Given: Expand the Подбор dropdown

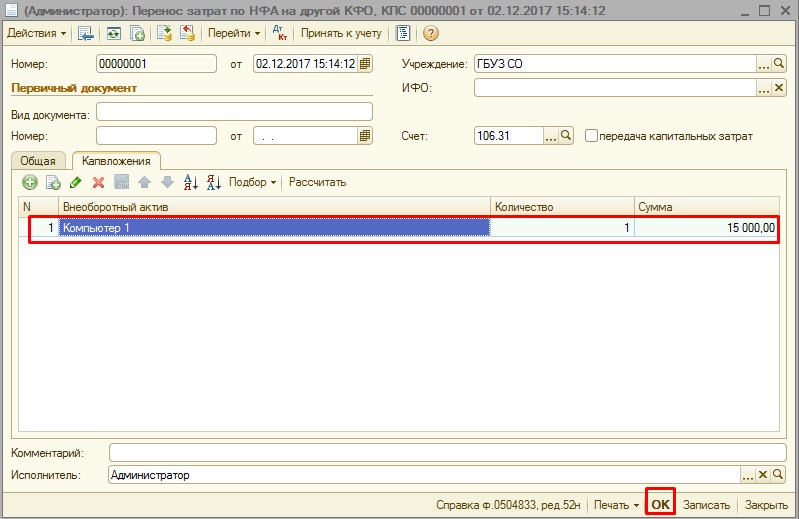Looking at the screenshot, I should point(253,182).
